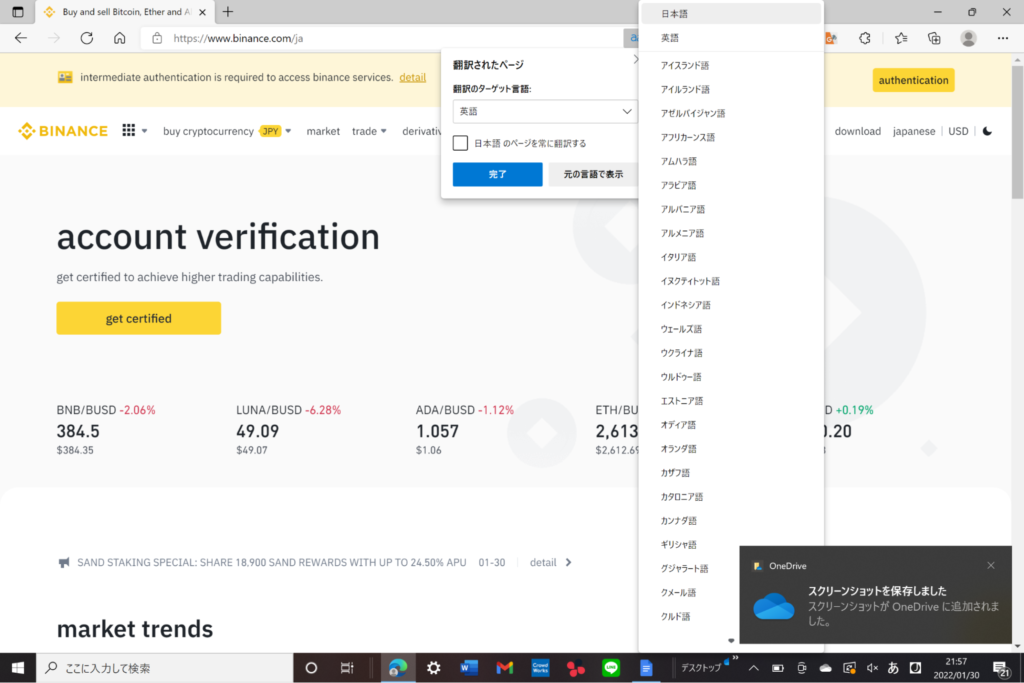This screenshot has width=1024, height=683.
Task: Show hidden system tray icons
Action: click(754, 668)
